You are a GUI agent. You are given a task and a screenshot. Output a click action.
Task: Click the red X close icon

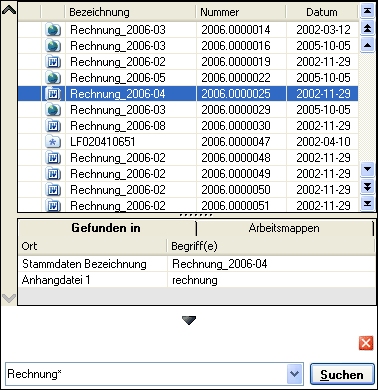pyautogui.click(x=366, y=343)
